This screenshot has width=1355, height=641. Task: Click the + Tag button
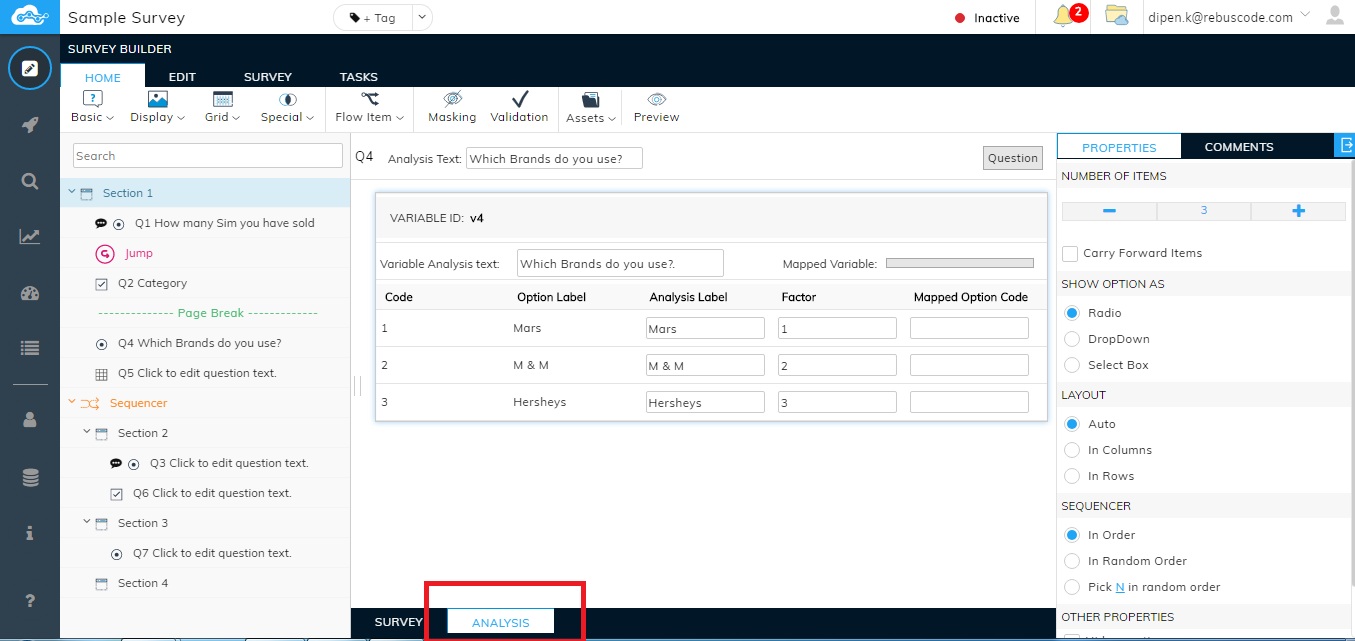(373, 18)
